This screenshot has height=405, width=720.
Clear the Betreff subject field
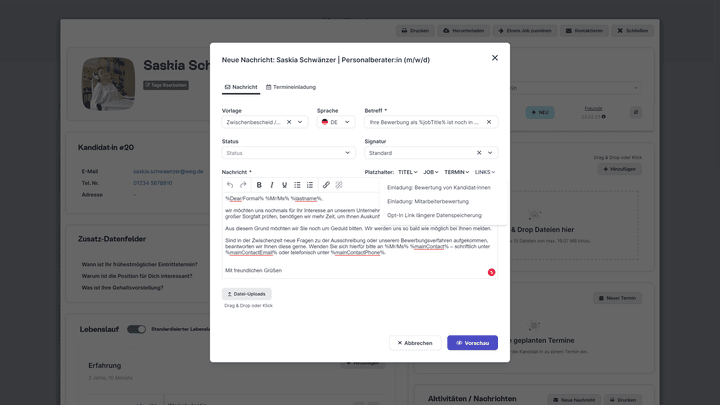coord(489,122)
